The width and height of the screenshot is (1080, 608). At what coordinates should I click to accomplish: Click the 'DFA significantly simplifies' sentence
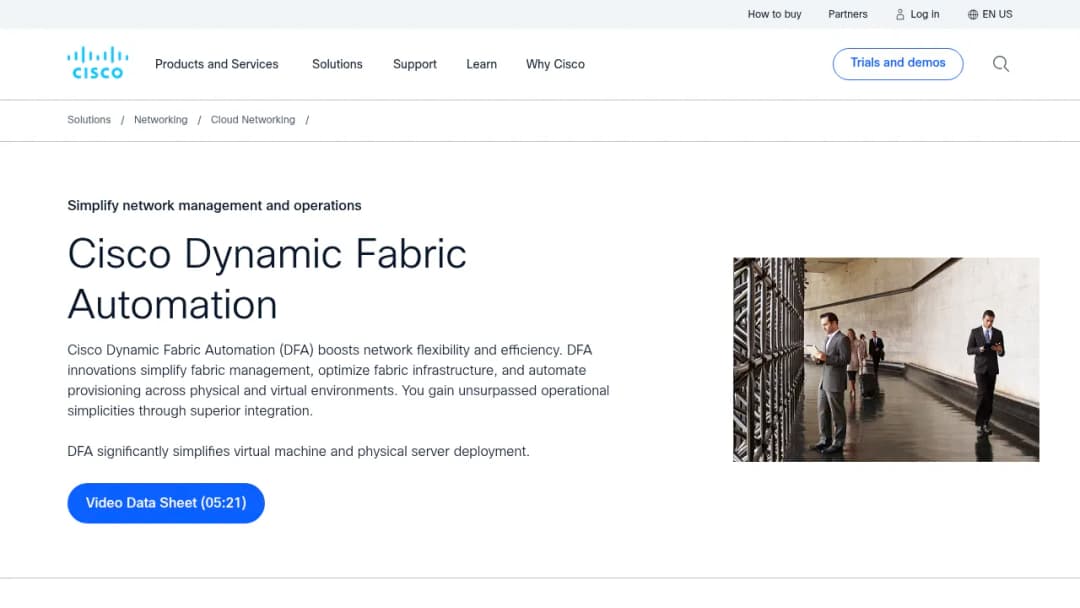pos(298,451)
